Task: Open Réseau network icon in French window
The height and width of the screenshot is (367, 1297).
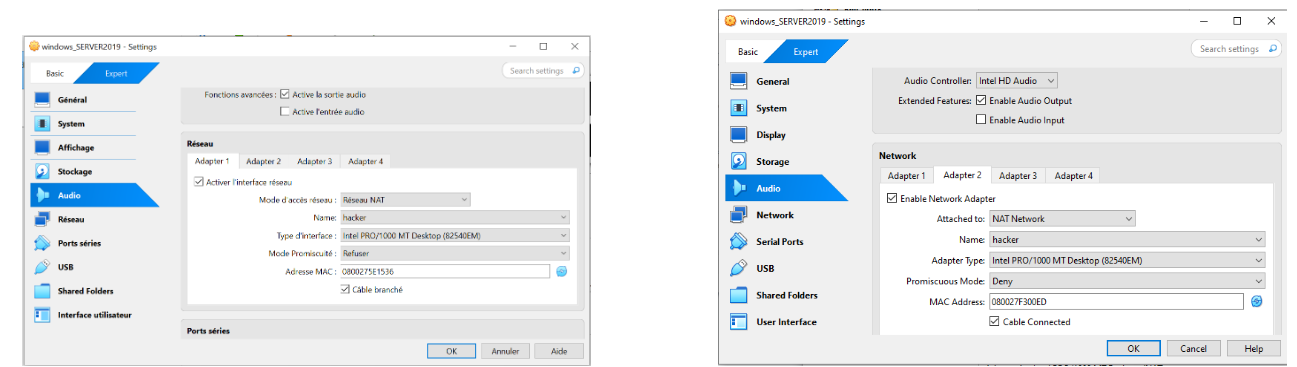Action: point(42,219)
